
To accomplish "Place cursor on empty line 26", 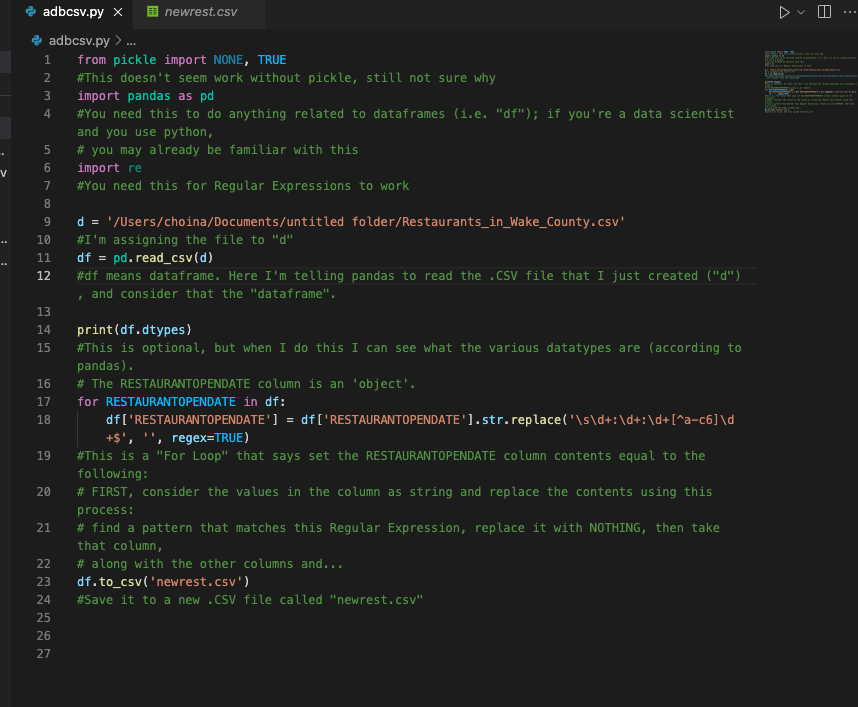I will (416, 636).
